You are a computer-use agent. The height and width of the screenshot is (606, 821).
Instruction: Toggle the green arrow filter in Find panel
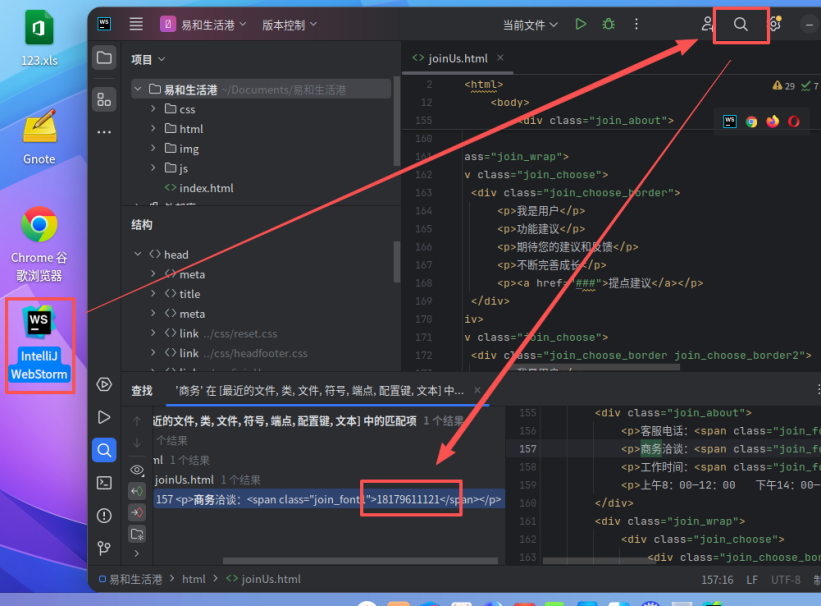(137, 491)
